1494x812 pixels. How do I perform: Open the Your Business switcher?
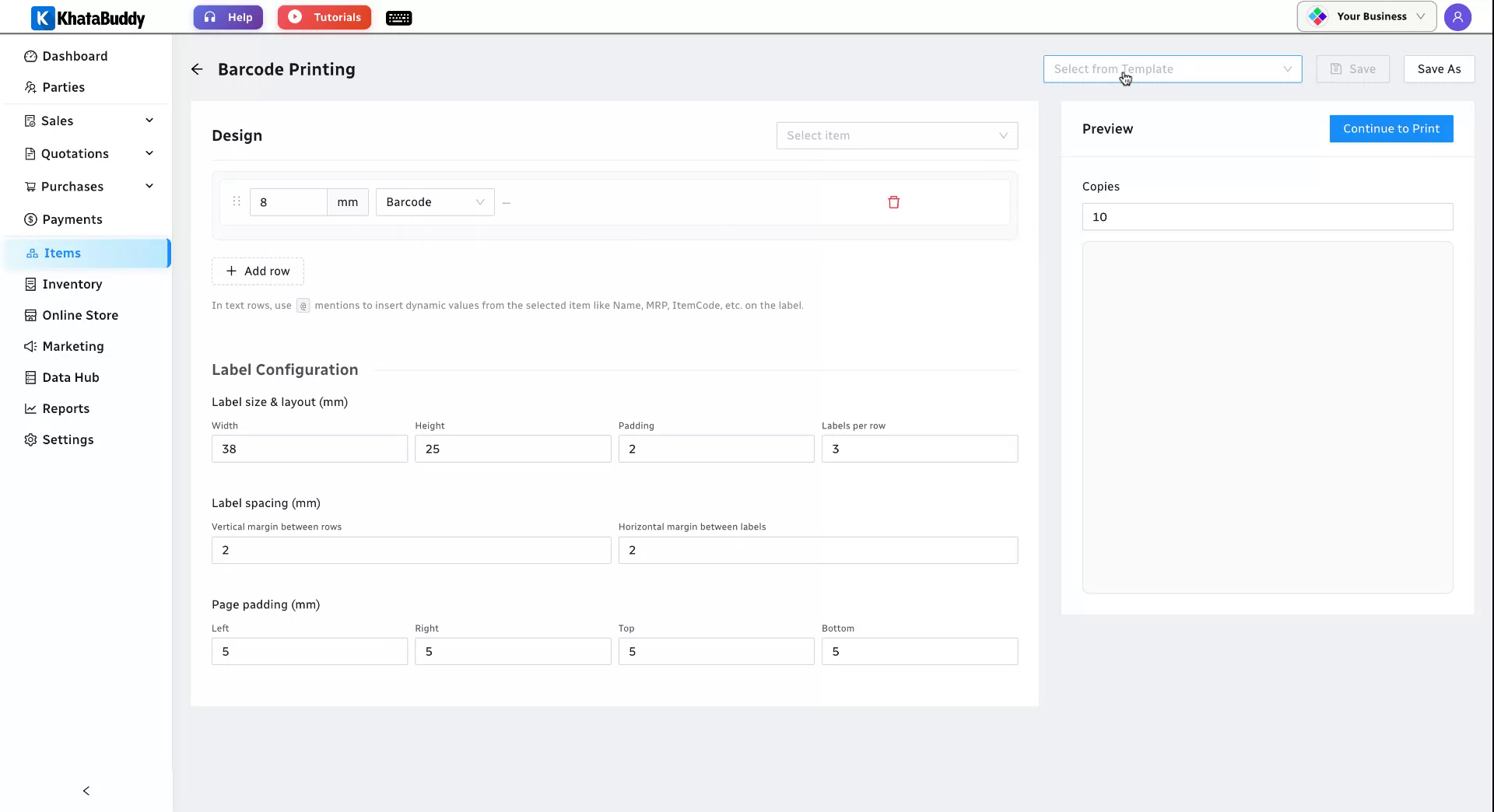(x=1366, y=16)
